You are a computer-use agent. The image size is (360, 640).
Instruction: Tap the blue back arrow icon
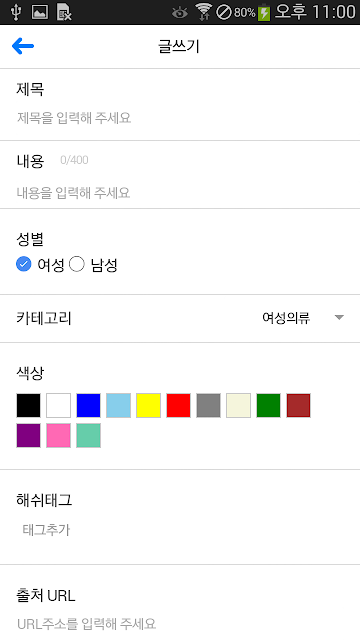[x=23, y=46]
